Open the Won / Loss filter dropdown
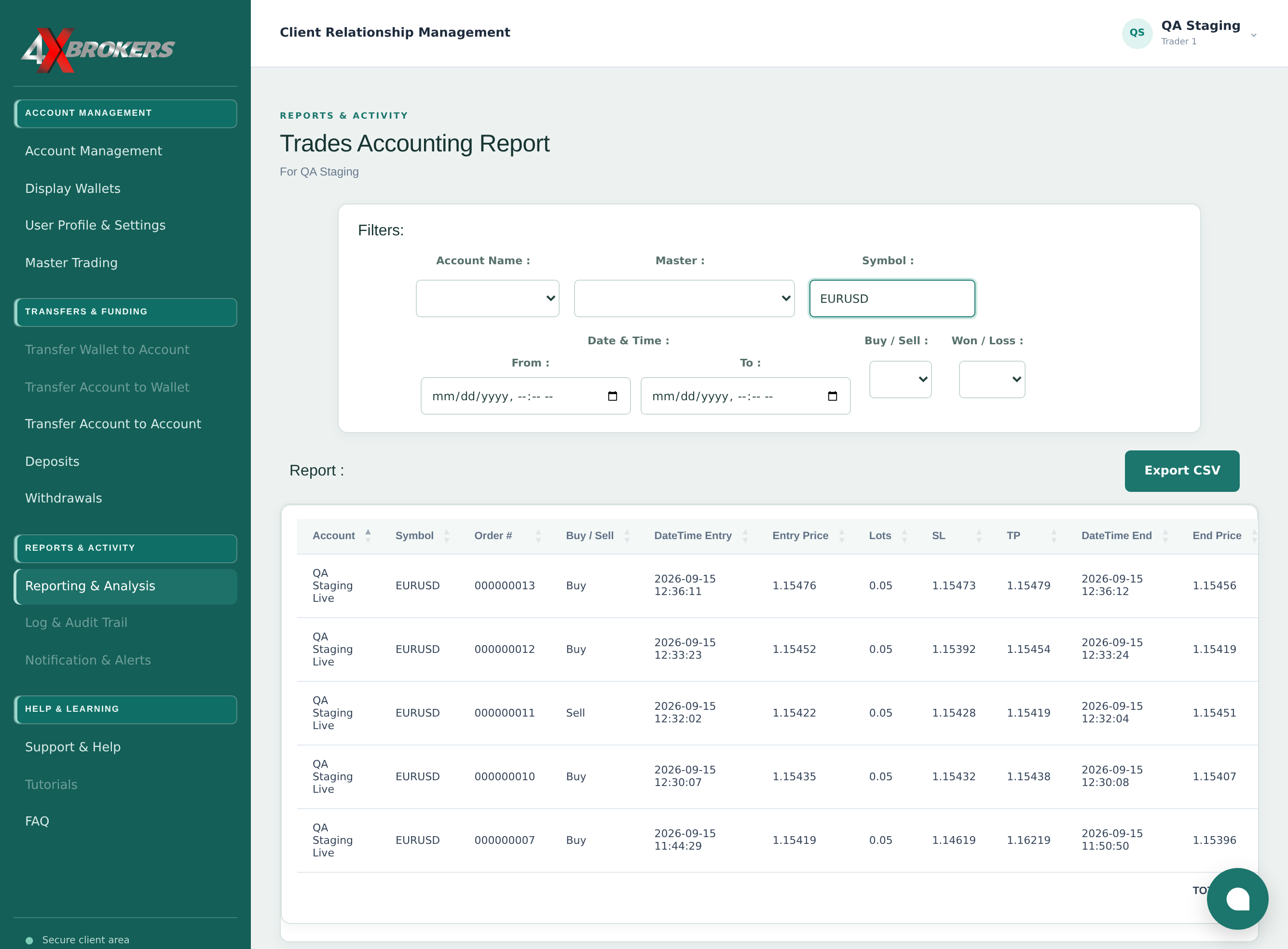This screenshot has height=949, width=1288. 991,379
